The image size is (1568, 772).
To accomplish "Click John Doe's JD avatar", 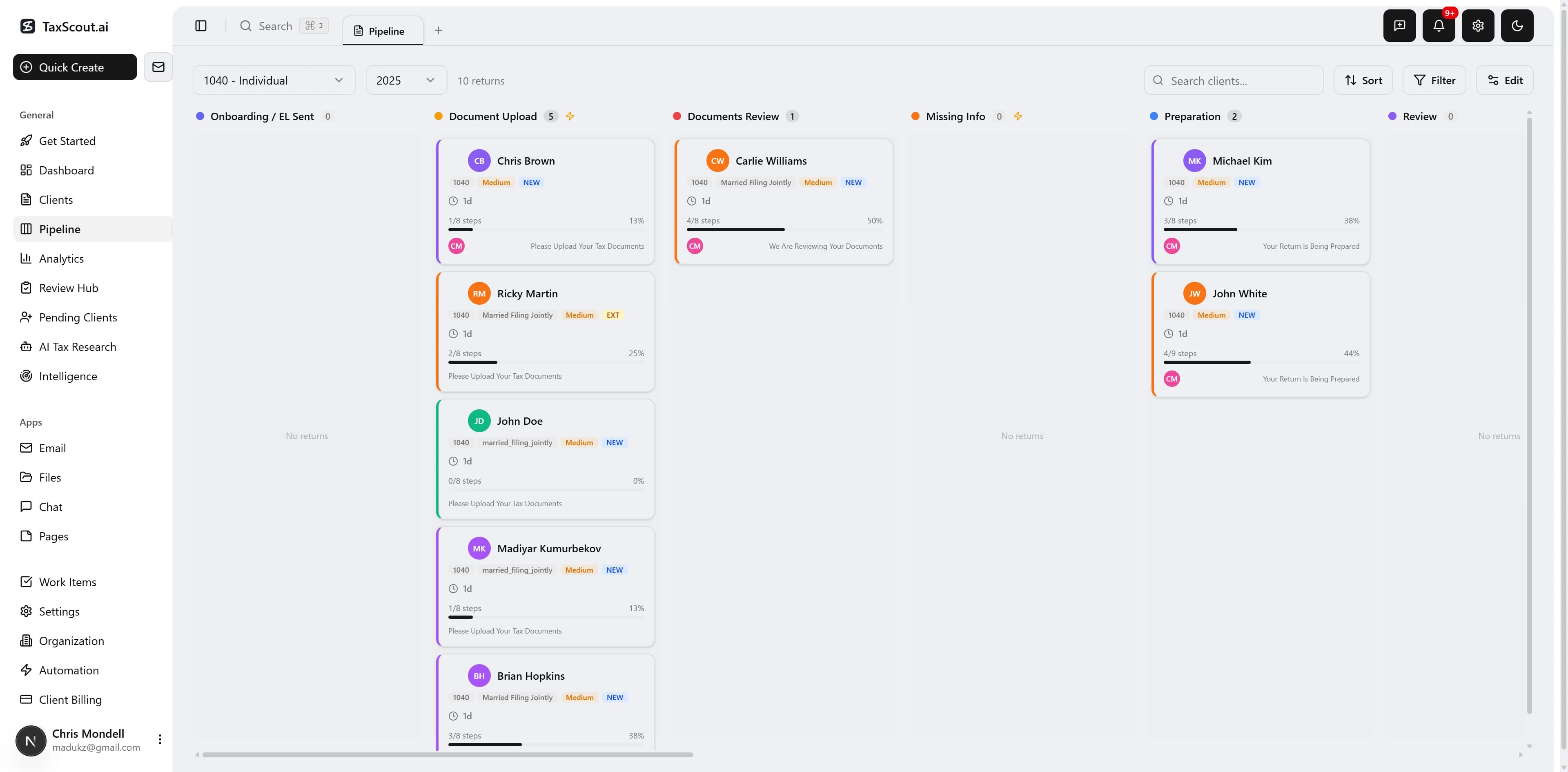I will tap(479, 421).
